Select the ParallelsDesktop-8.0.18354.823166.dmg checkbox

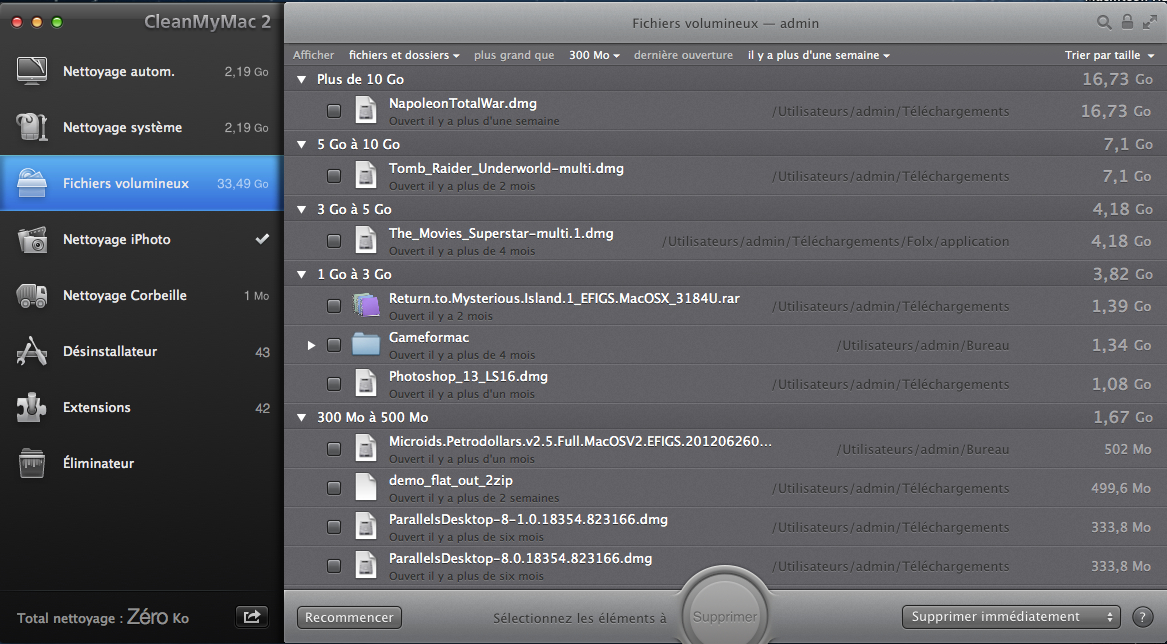333,566
